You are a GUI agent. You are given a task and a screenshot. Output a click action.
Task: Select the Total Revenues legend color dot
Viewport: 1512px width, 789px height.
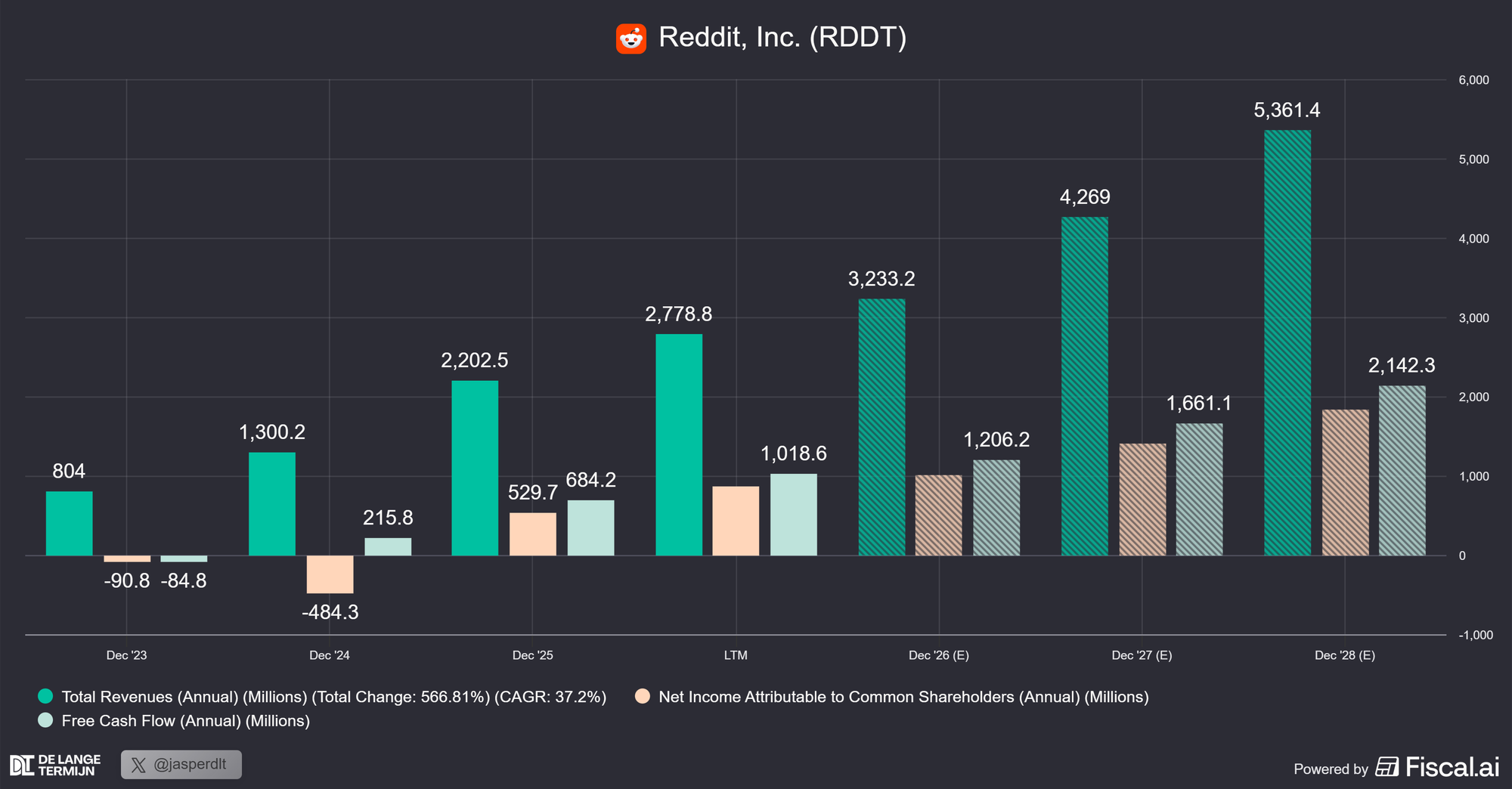pos(45,696)
